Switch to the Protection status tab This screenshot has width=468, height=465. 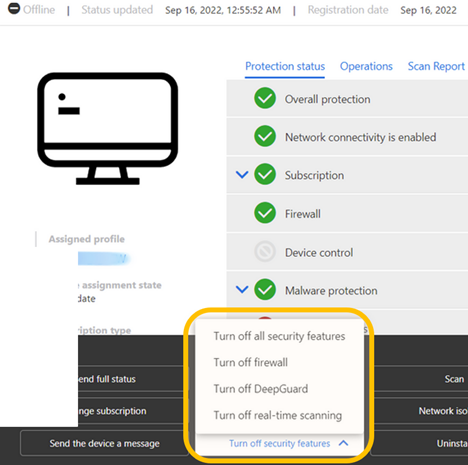pos(285,67)
